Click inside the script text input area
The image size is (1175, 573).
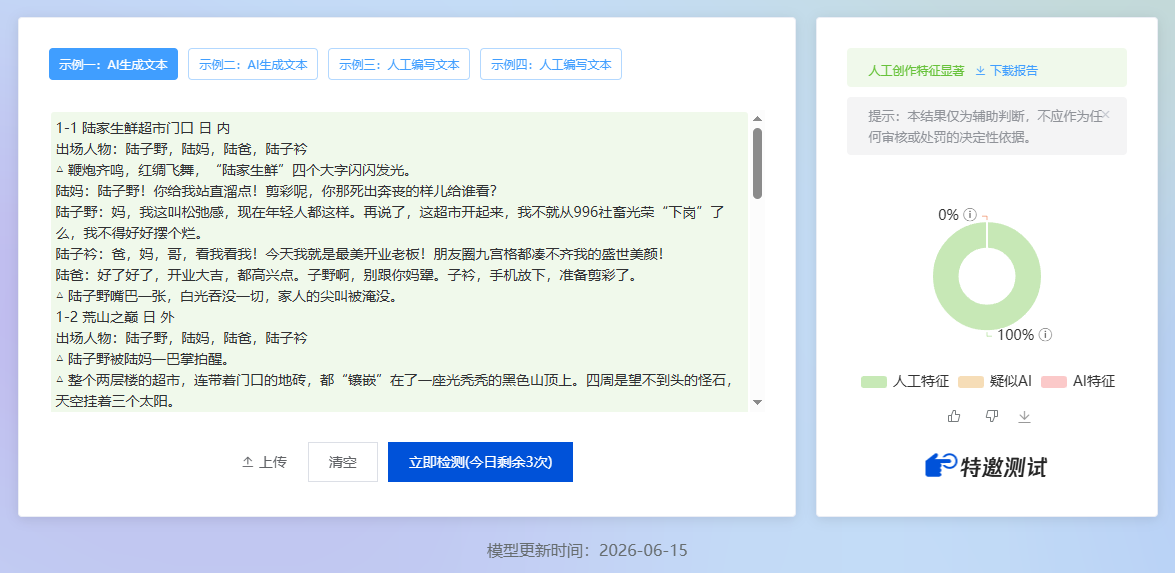coord(399,261)
